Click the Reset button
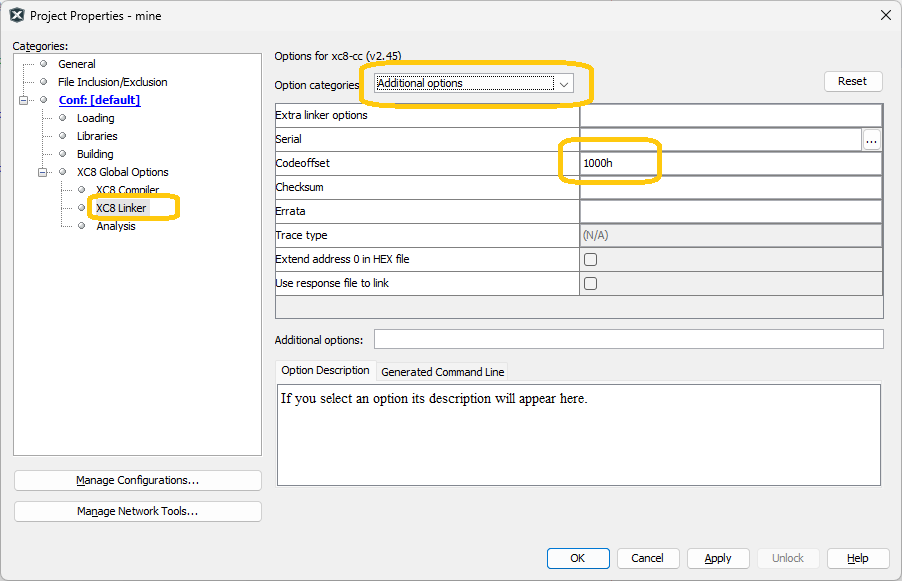Screen dimensions: 902x581 853,81
